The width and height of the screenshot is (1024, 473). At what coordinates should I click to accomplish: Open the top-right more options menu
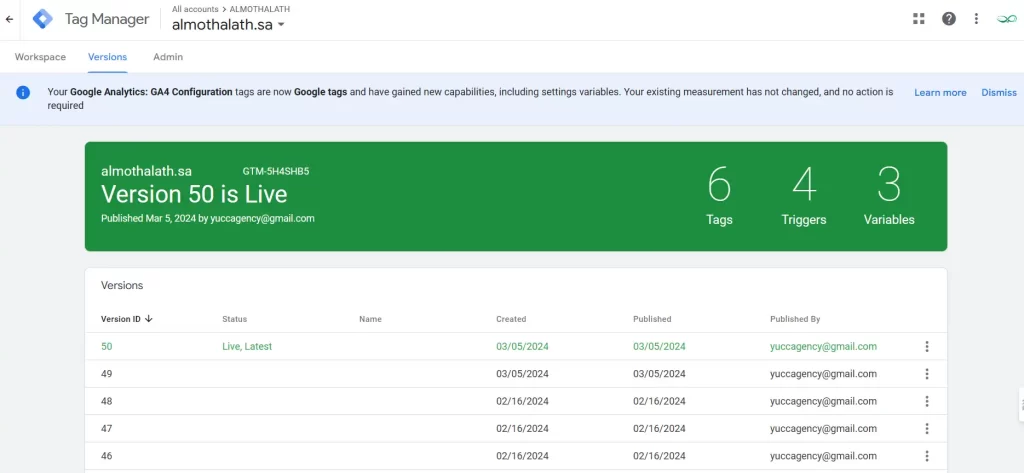(977, 19)
